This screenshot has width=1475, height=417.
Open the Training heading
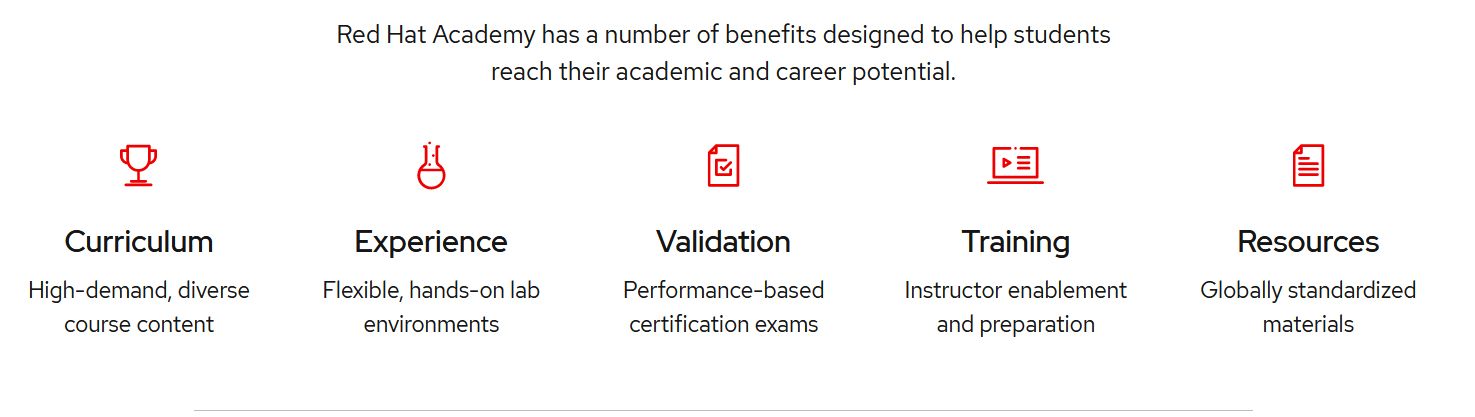pyautogui.click(x=1015, y=242)
